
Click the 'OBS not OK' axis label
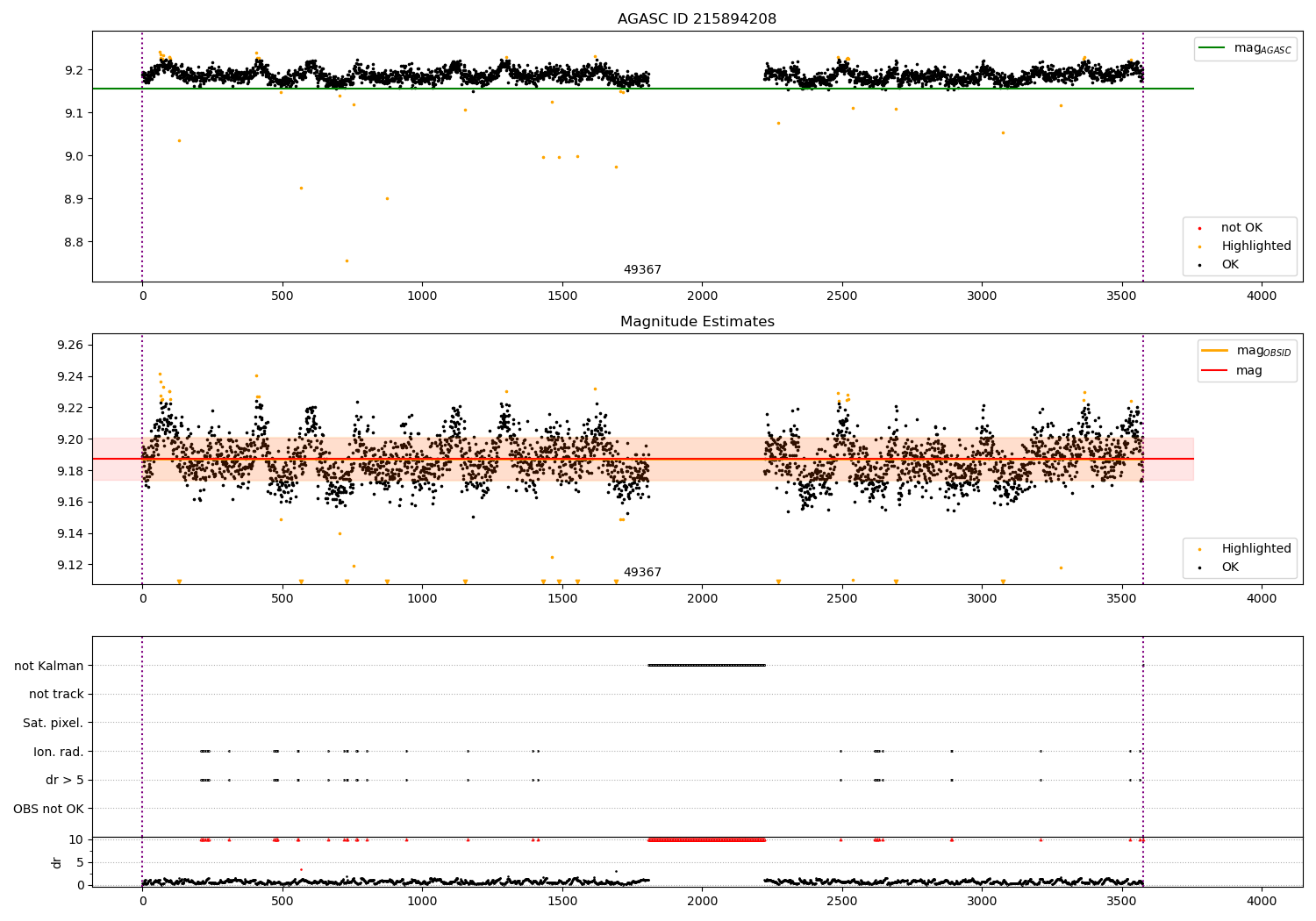point(49,809)
